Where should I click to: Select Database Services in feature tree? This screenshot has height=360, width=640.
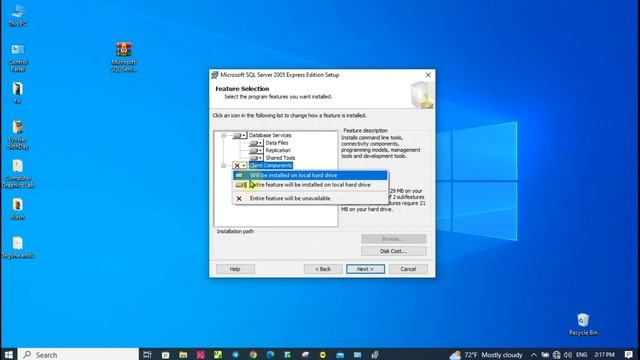pyautogui.click(x=270, y=135)
